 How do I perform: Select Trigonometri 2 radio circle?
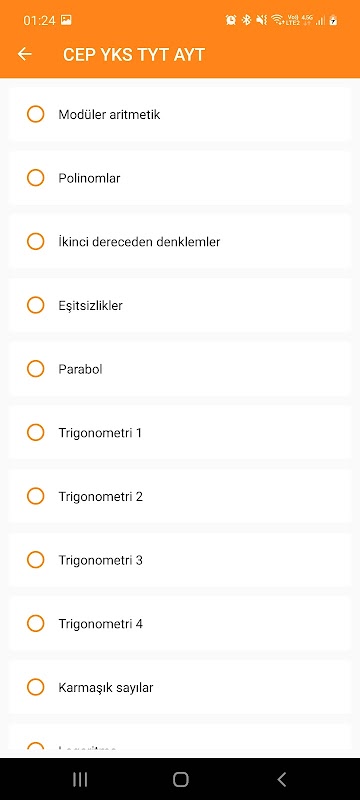[x=35, y=496]
